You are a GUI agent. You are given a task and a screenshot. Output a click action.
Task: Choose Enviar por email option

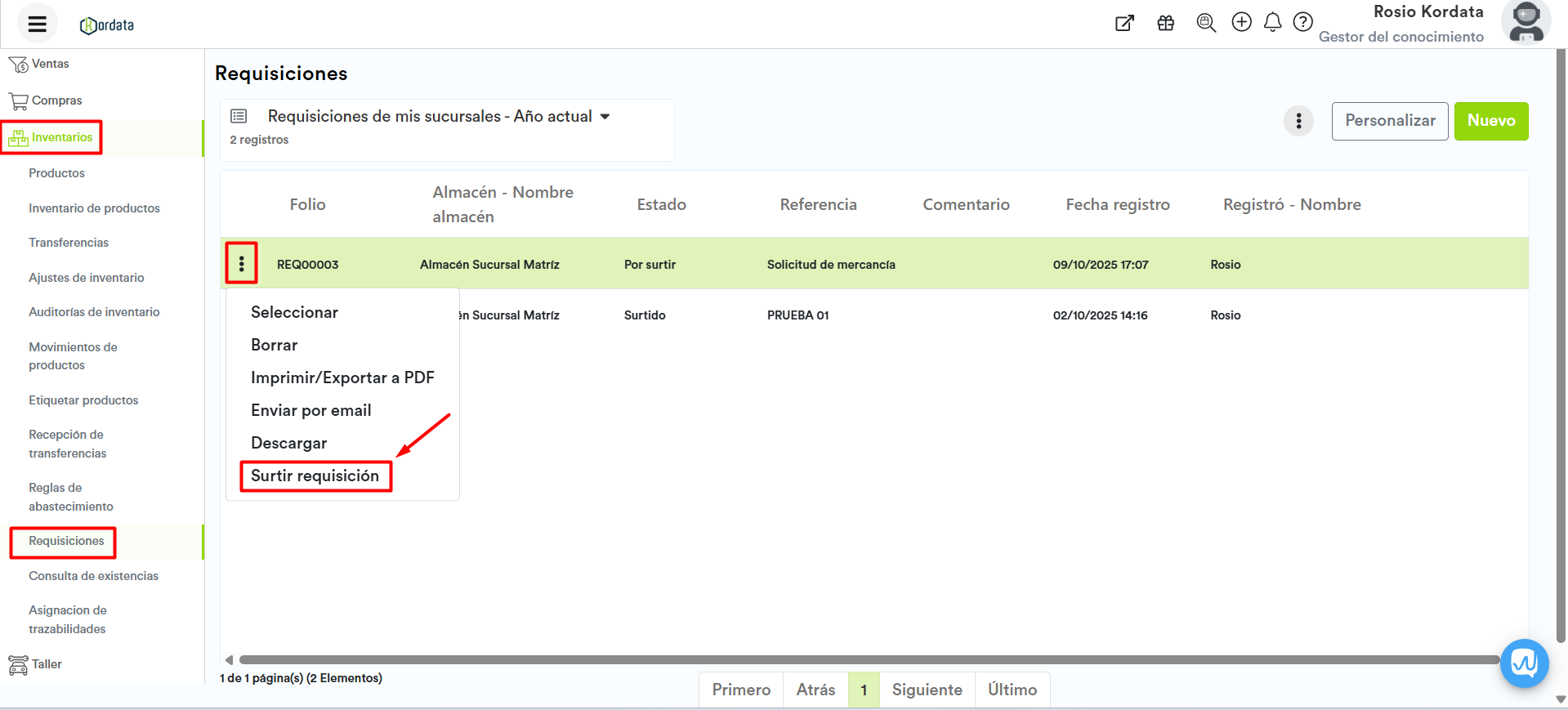click(310, 410)
